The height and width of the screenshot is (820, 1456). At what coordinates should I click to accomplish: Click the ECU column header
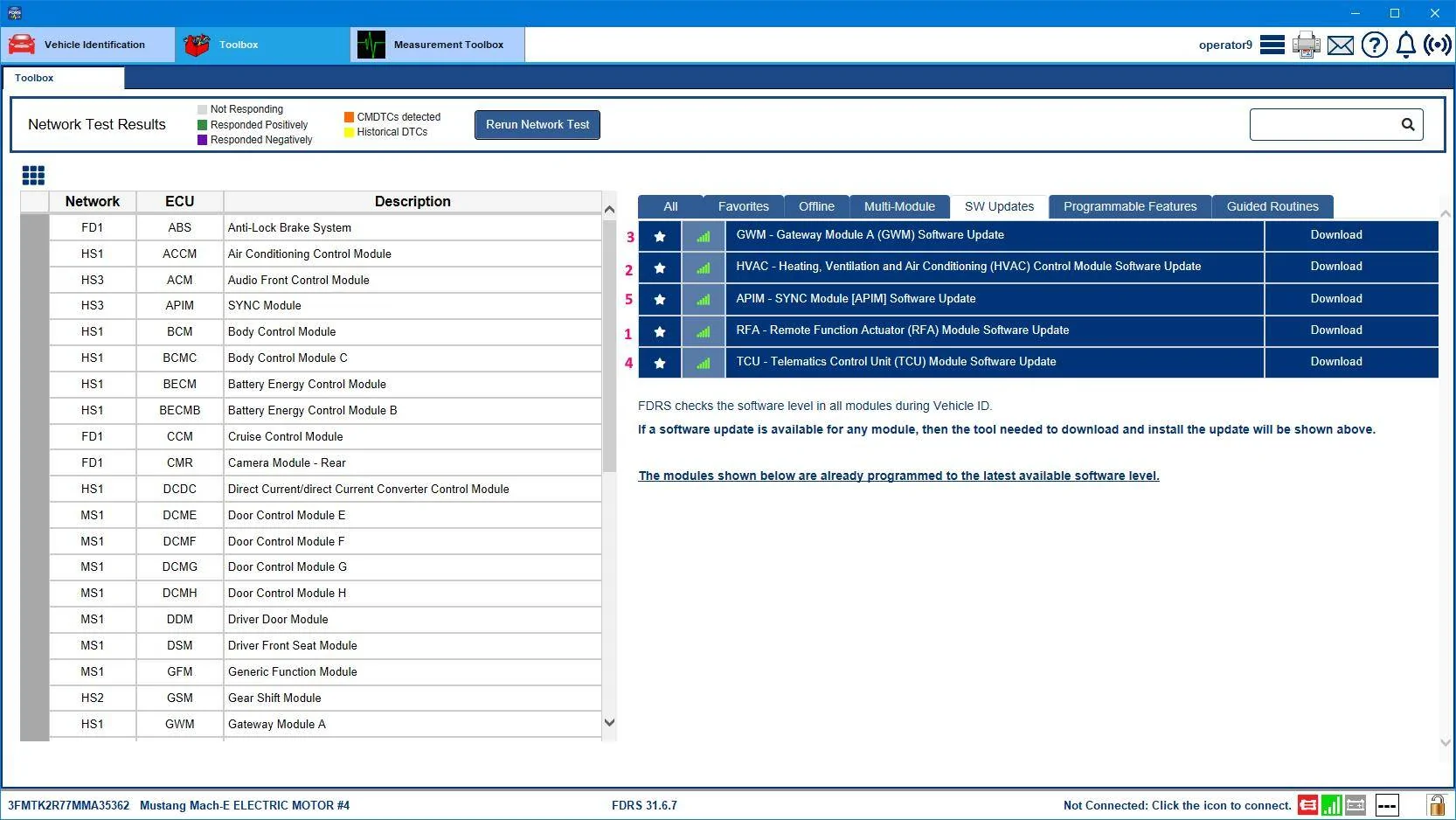point(180,201)
